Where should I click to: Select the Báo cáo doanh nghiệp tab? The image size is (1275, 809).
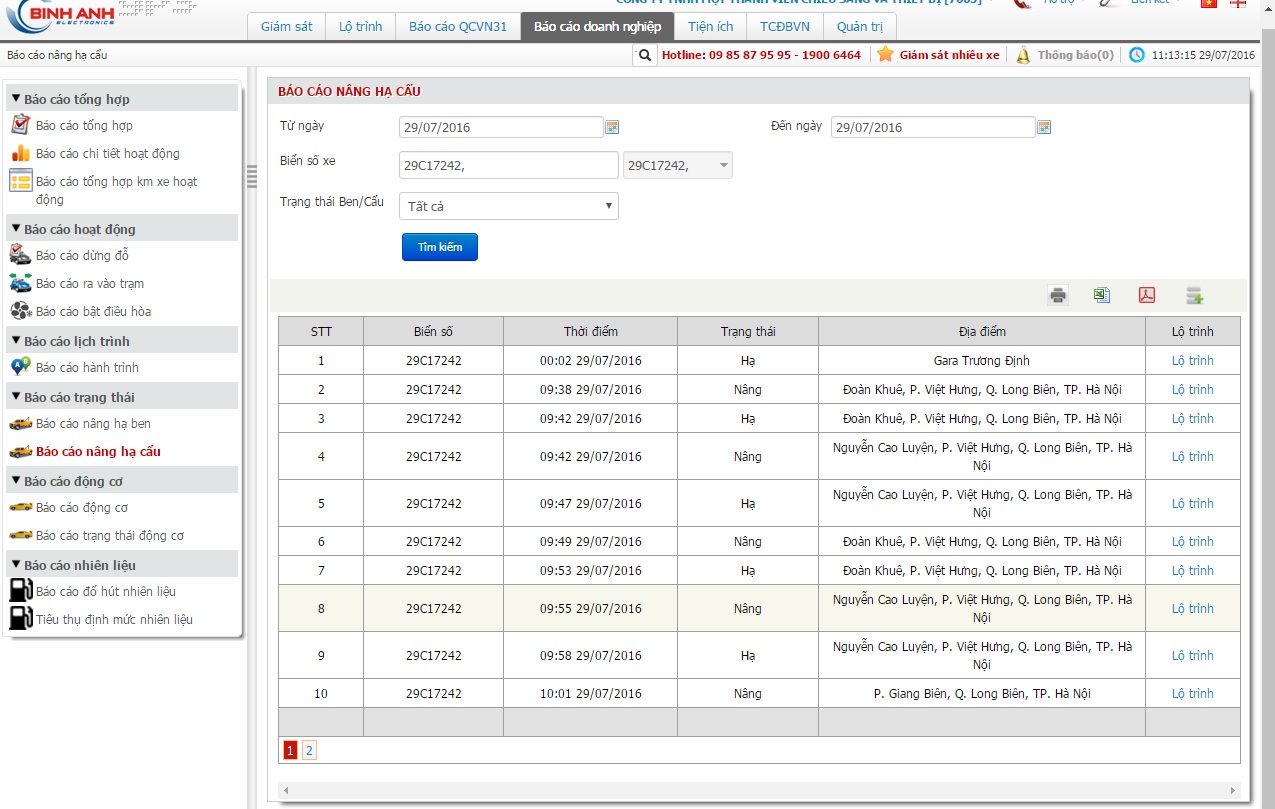click(x=597, y=27)
